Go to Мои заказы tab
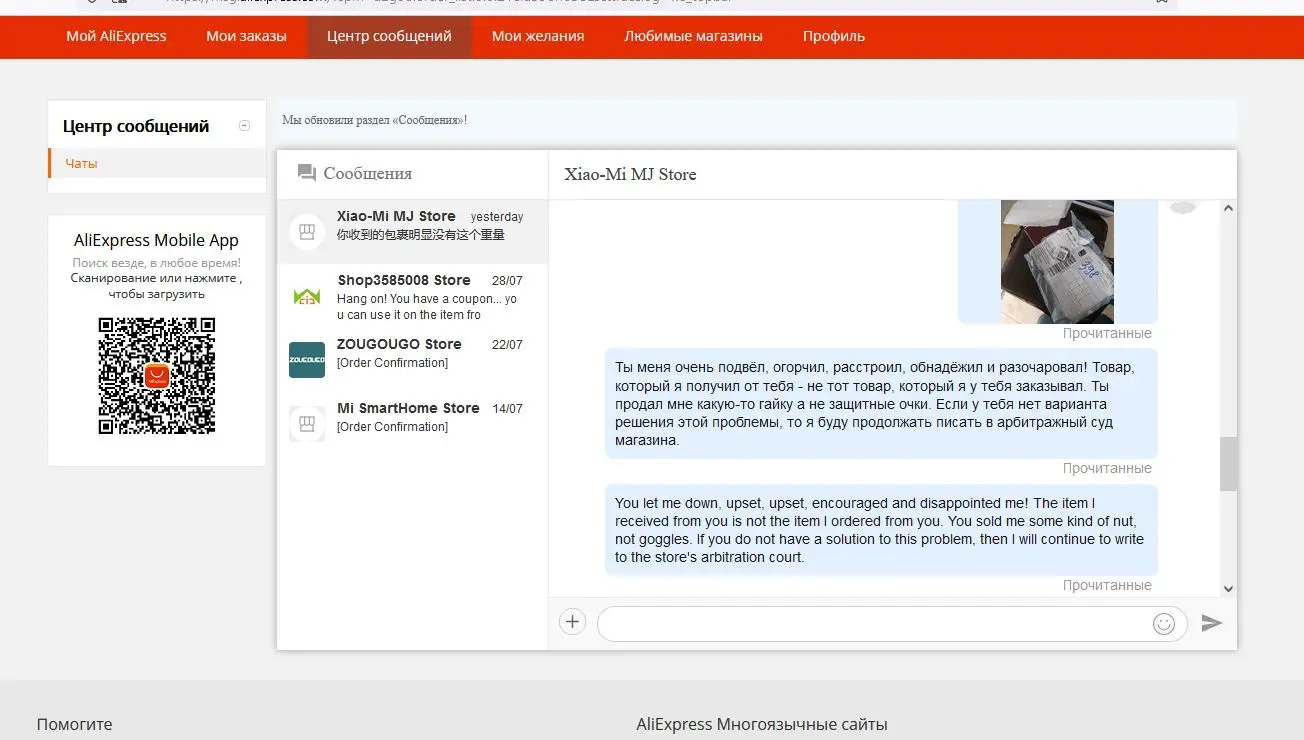The image size is (1304, 740). [x=246, y=36]
